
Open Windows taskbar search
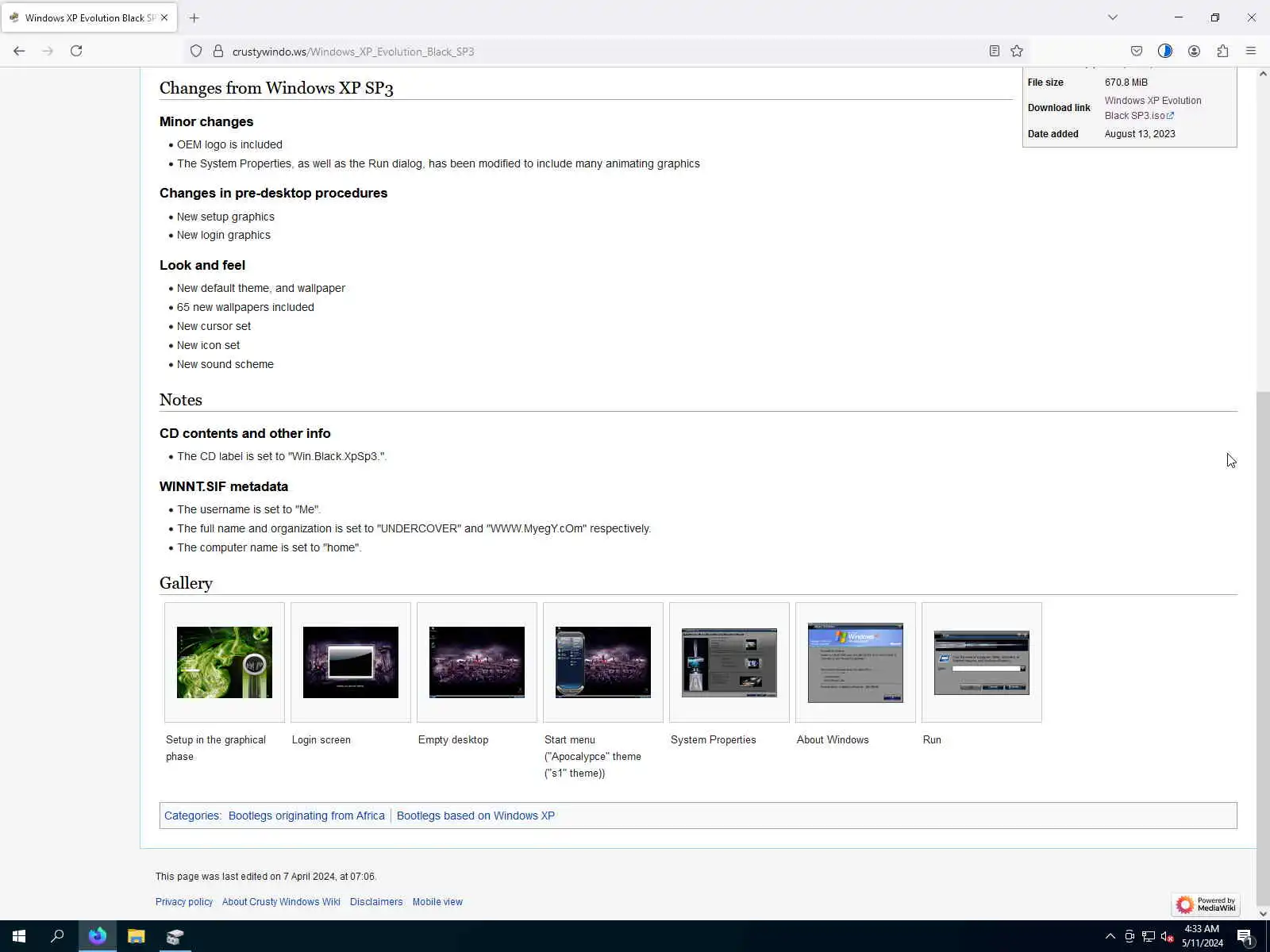(x=57, y=936)
